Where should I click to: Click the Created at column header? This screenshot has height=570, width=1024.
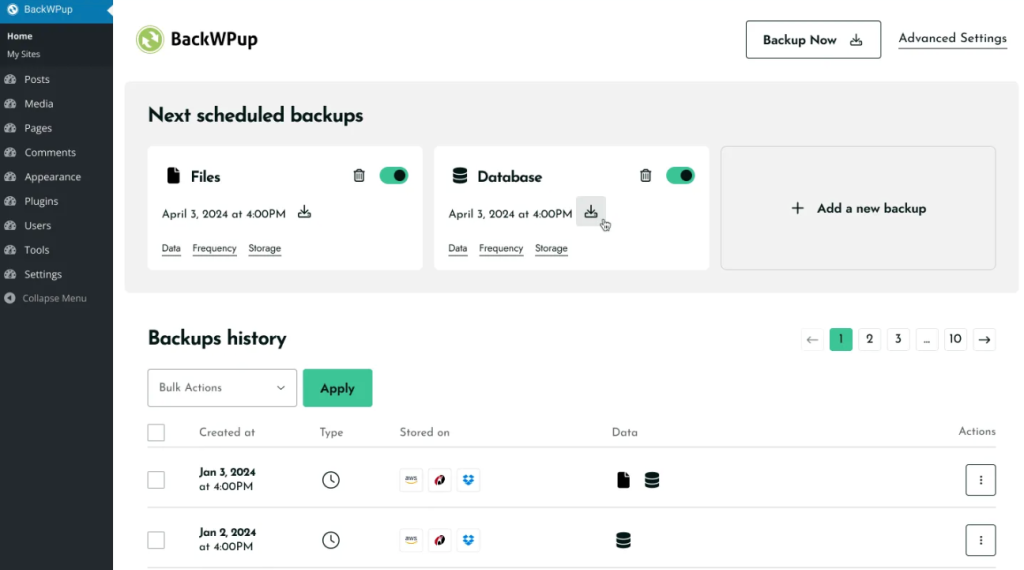227,432
